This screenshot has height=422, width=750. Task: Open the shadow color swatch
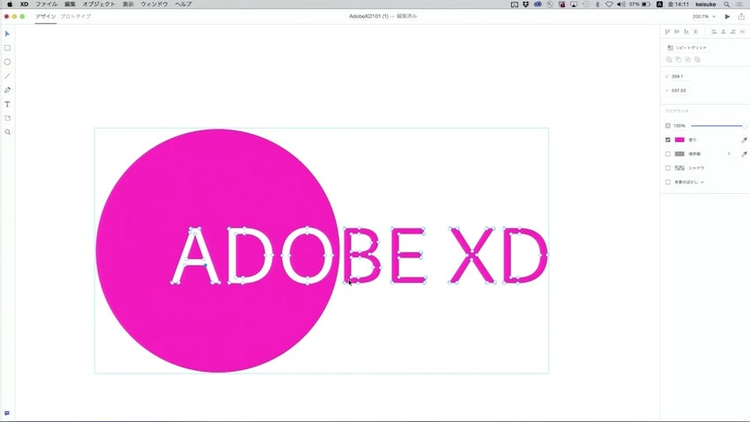[680, 168]
